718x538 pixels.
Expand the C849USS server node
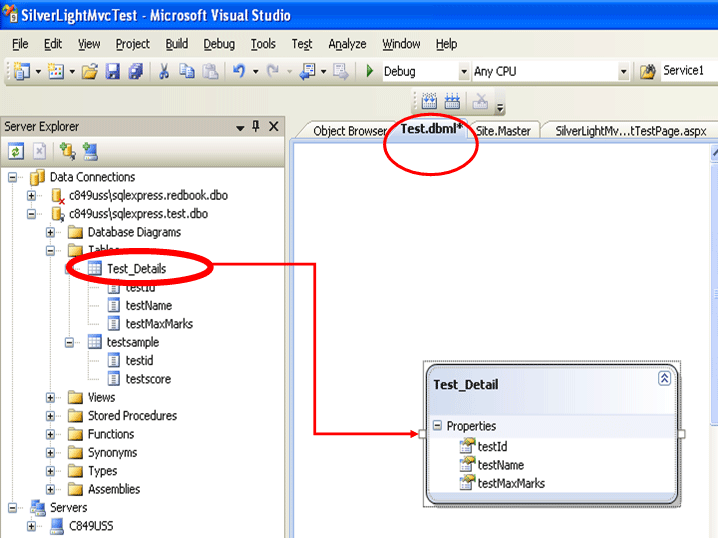[31, 526]
